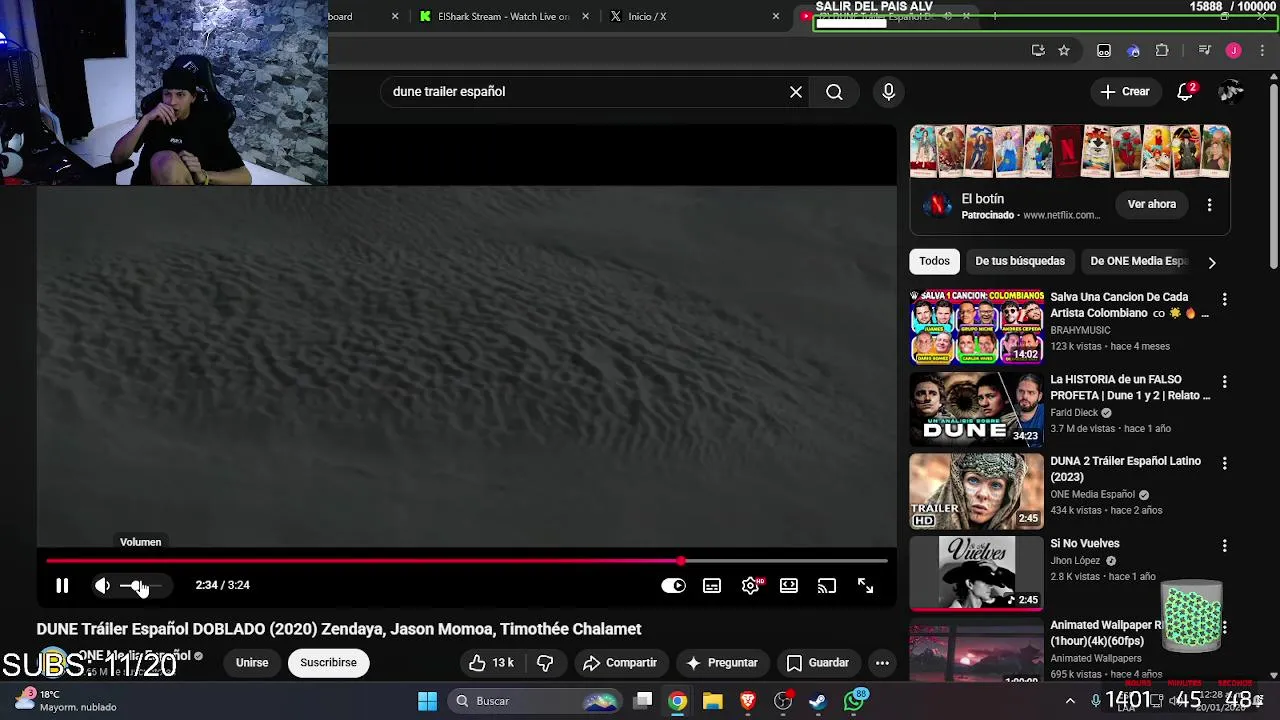Viewport: 1280px width, 720px height.
Task: Open the FALSO PROFETA Dune video thumbnail
Action: (976, 409)
